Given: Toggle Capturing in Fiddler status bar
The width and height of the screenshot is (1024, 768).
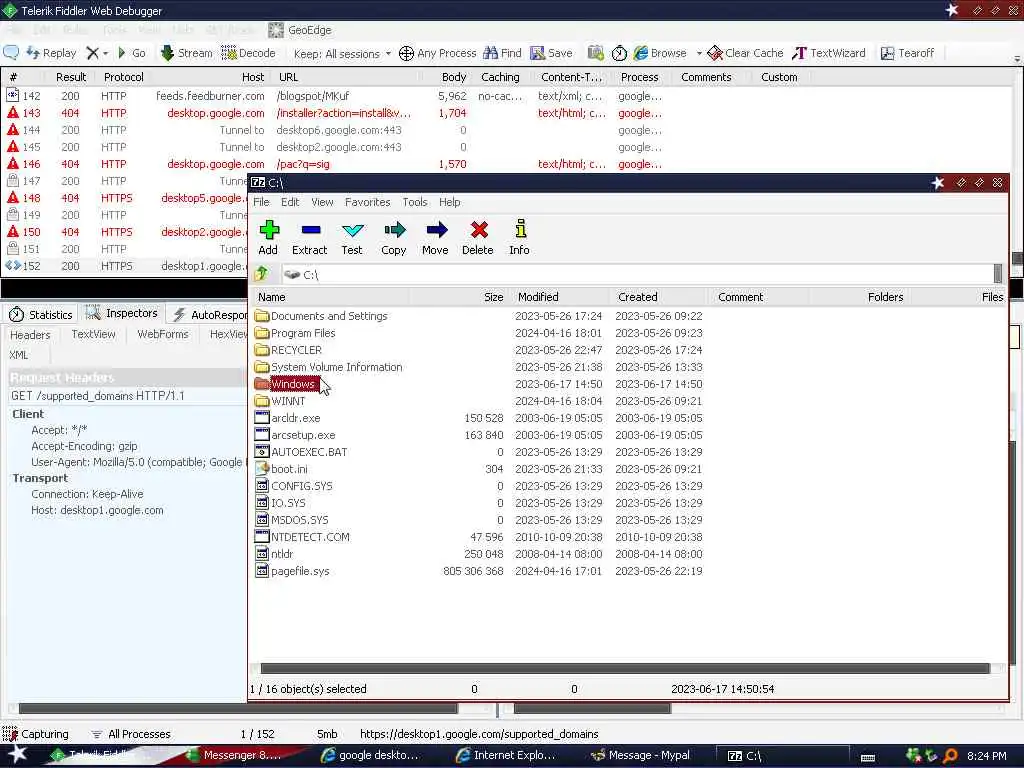Looking at the screenshot, I should coord(36,733).
